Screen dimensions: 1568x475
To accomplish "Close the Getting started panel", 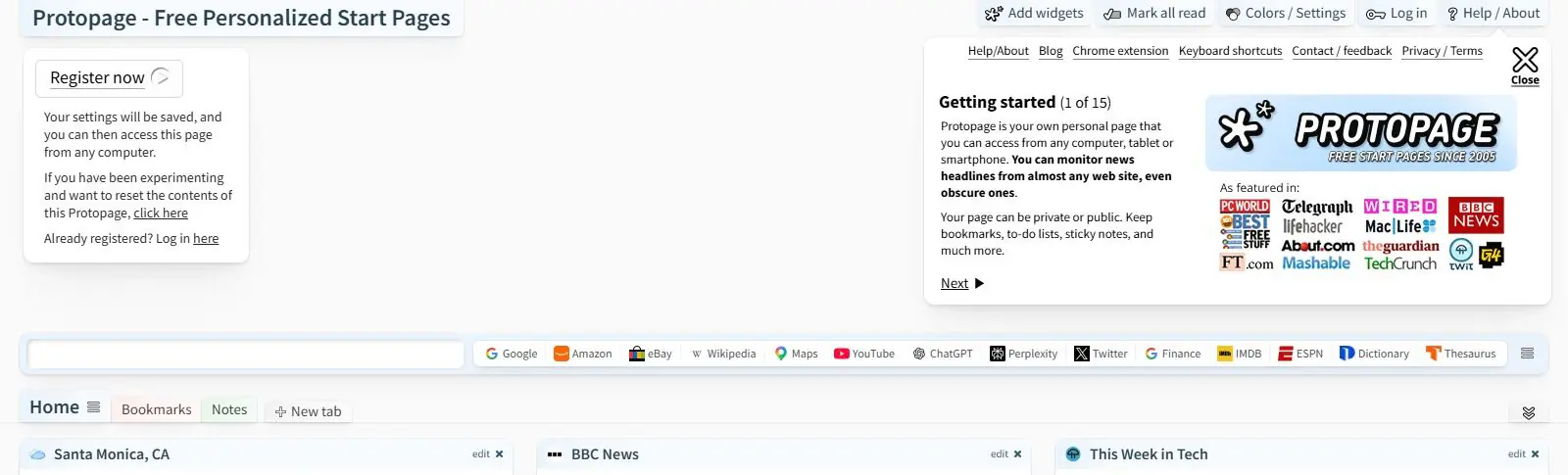I will coord(1525,66).
